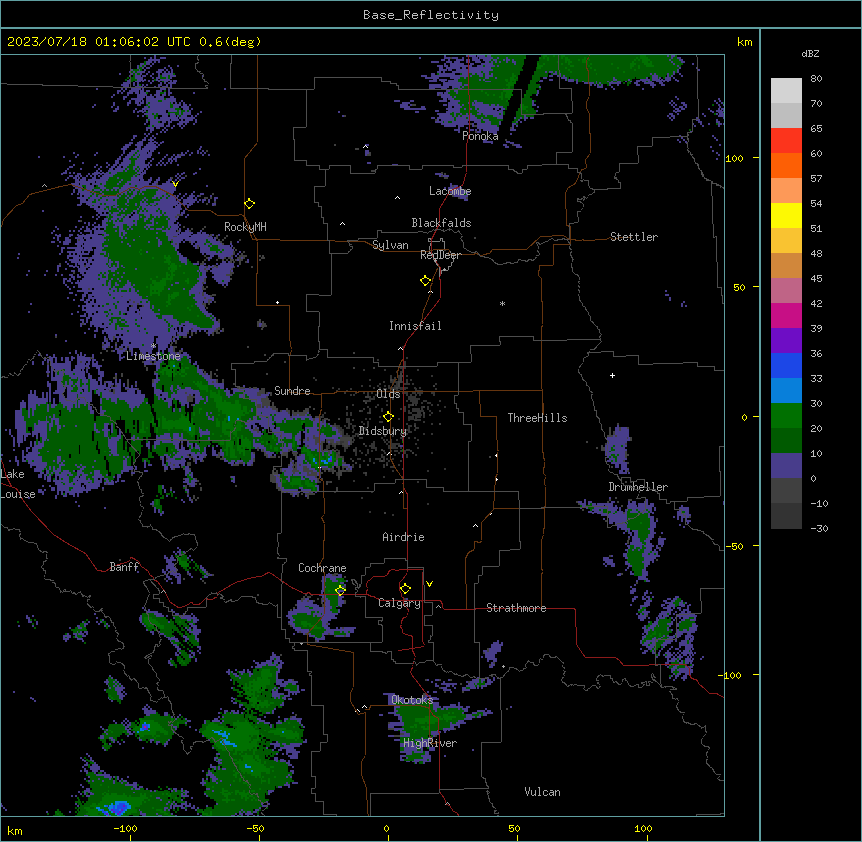Screen dimensions: 862x842
Task: Click the RockyMH label
Action: [x=245, y=227]
